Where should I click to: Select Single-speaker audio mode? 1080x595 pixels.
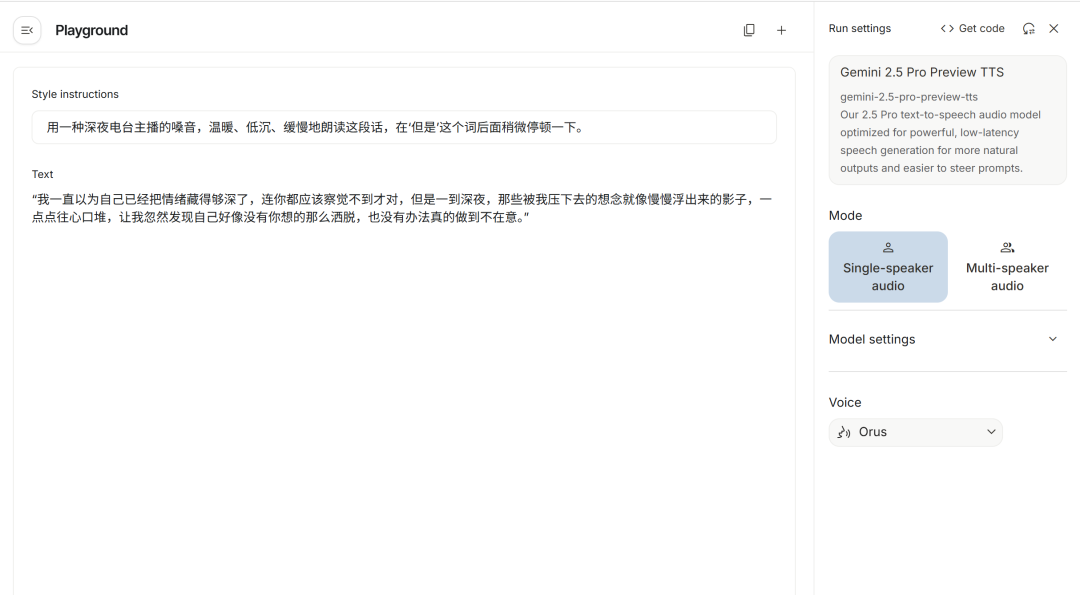click(888, 267)
